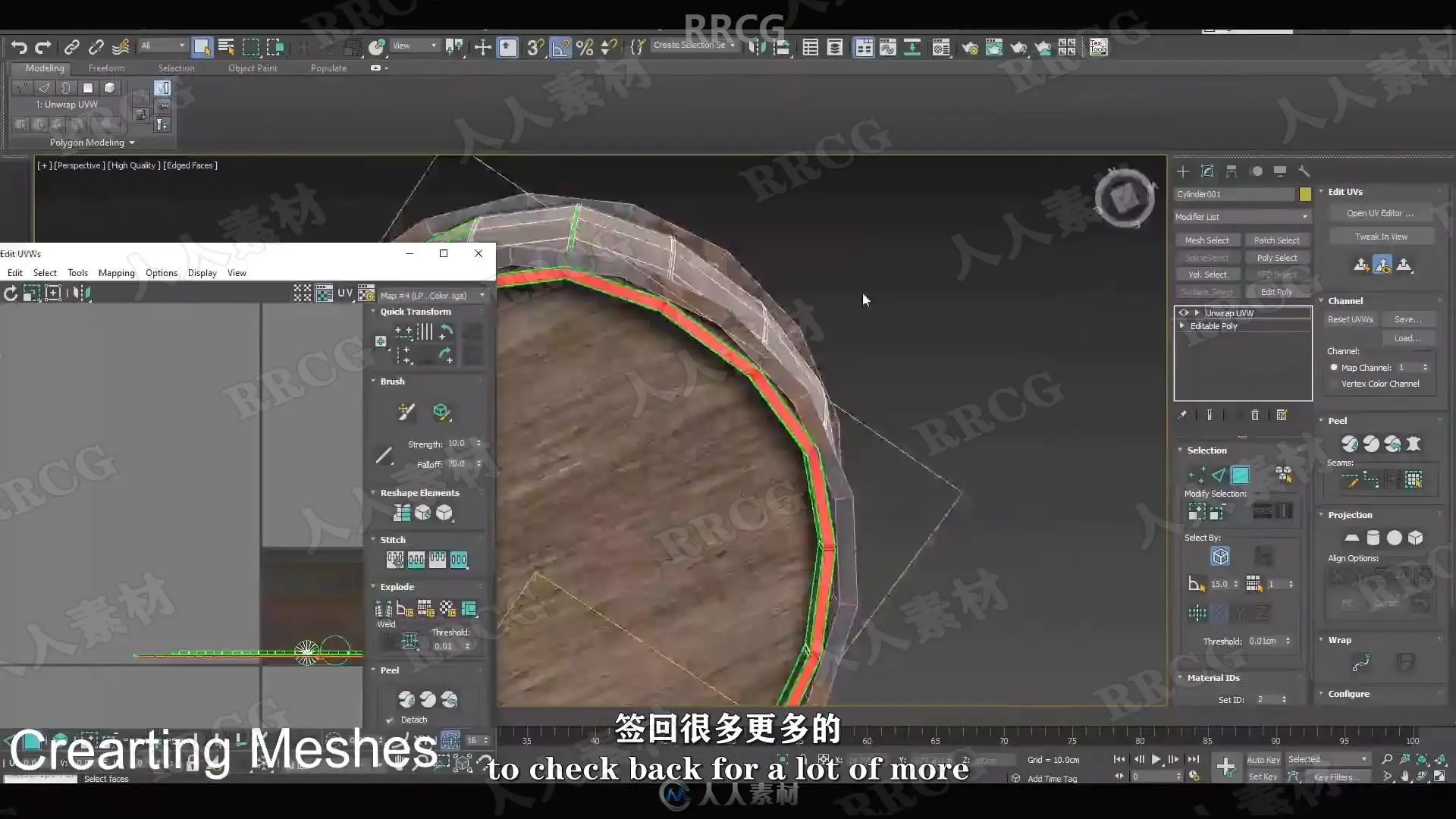Select the Vertex Color Channel radio button
The image size is (1456, 819).
pos(1334,384)
